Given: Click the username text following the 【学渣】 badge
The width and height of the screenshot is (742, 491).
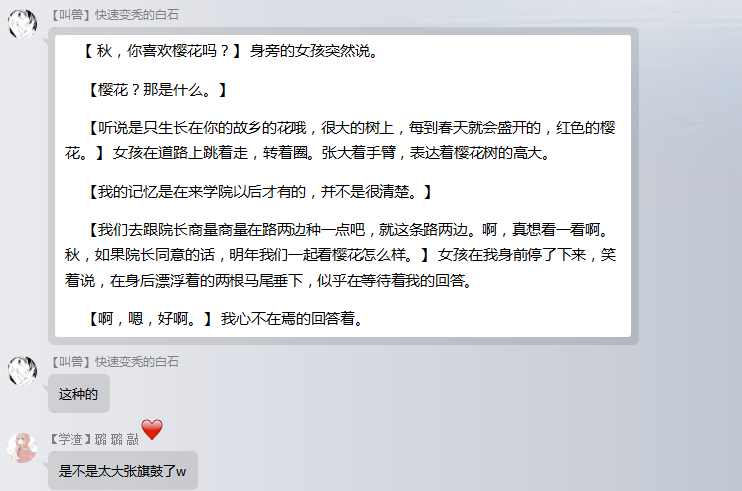Looking at the screenshot, I should [x=117, y=439].
